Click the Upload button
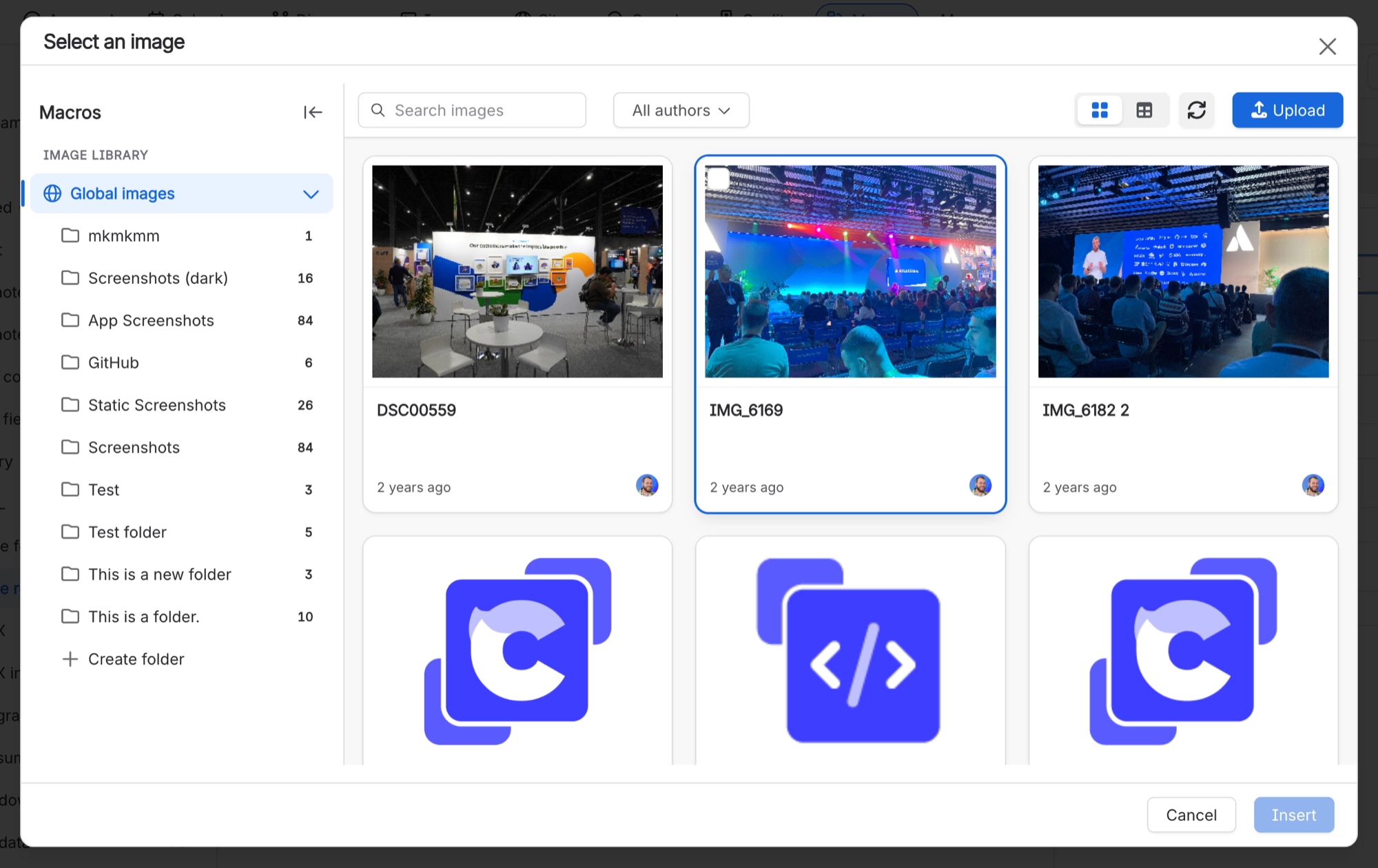Viewport: 1378px width, 868px height. click(x=1287, y=110)
